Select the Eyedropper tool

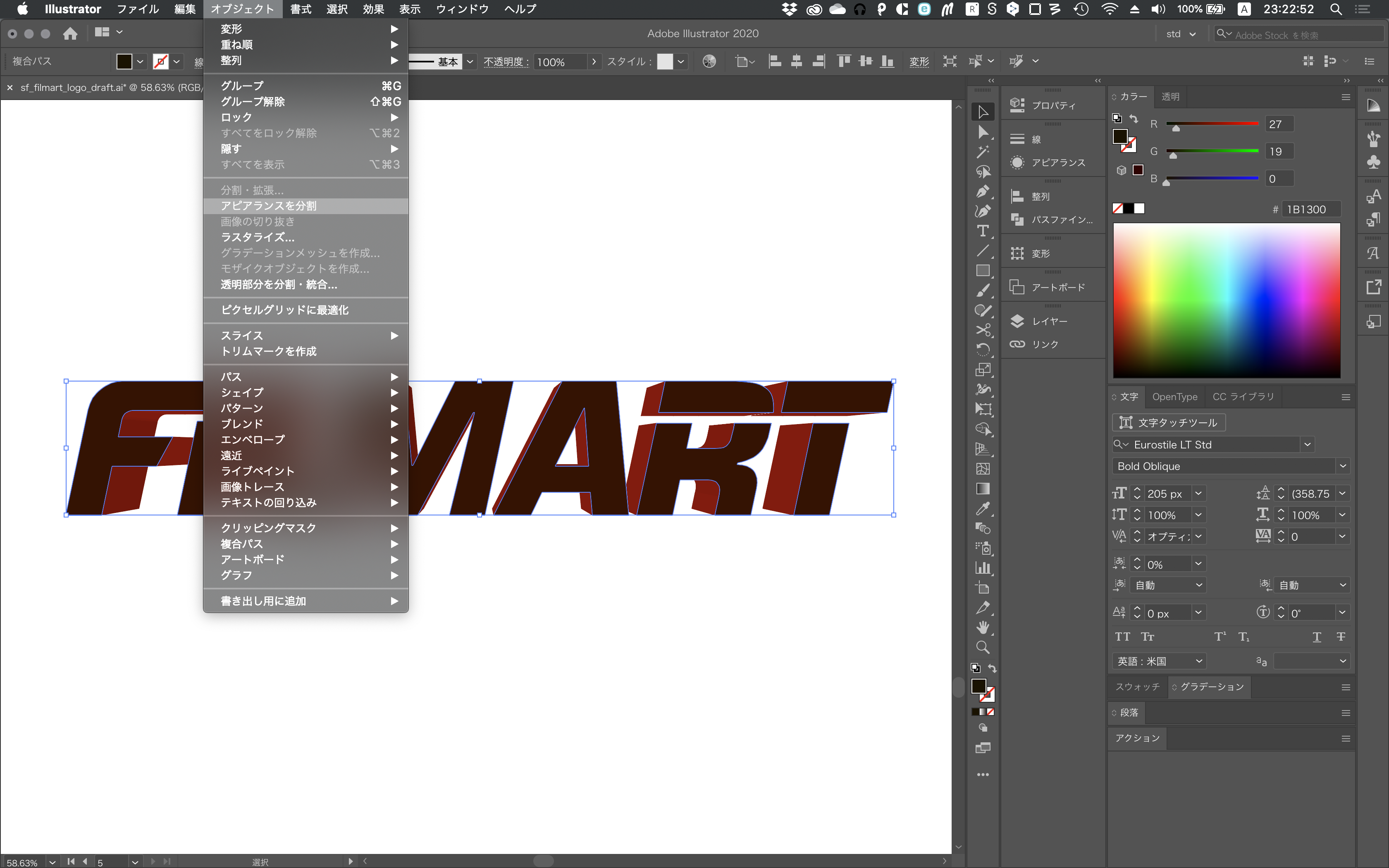coord(983,509)
